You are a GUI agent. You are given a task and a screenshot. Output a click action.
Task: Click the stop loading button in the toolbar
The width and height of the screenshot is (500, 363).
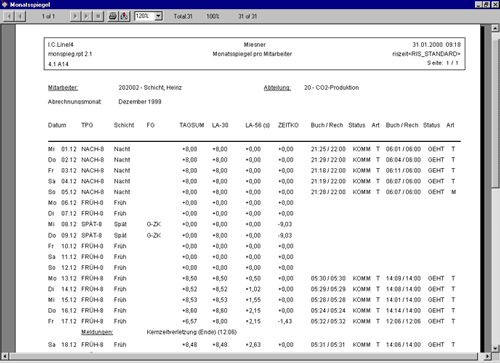tap(98, 16)
